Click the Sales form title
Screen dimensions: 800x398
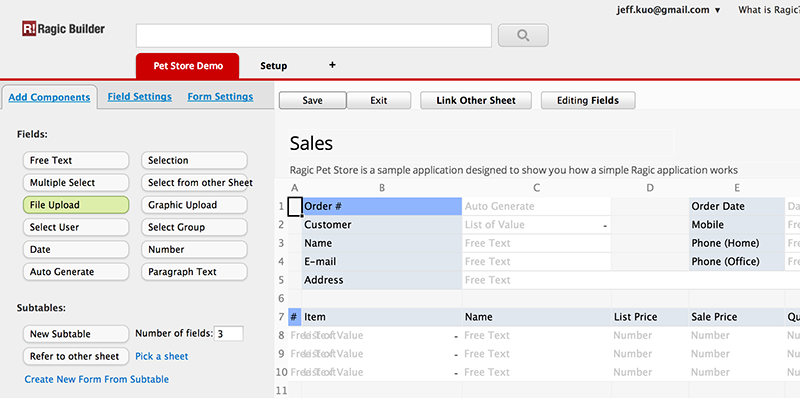(311, 143)
